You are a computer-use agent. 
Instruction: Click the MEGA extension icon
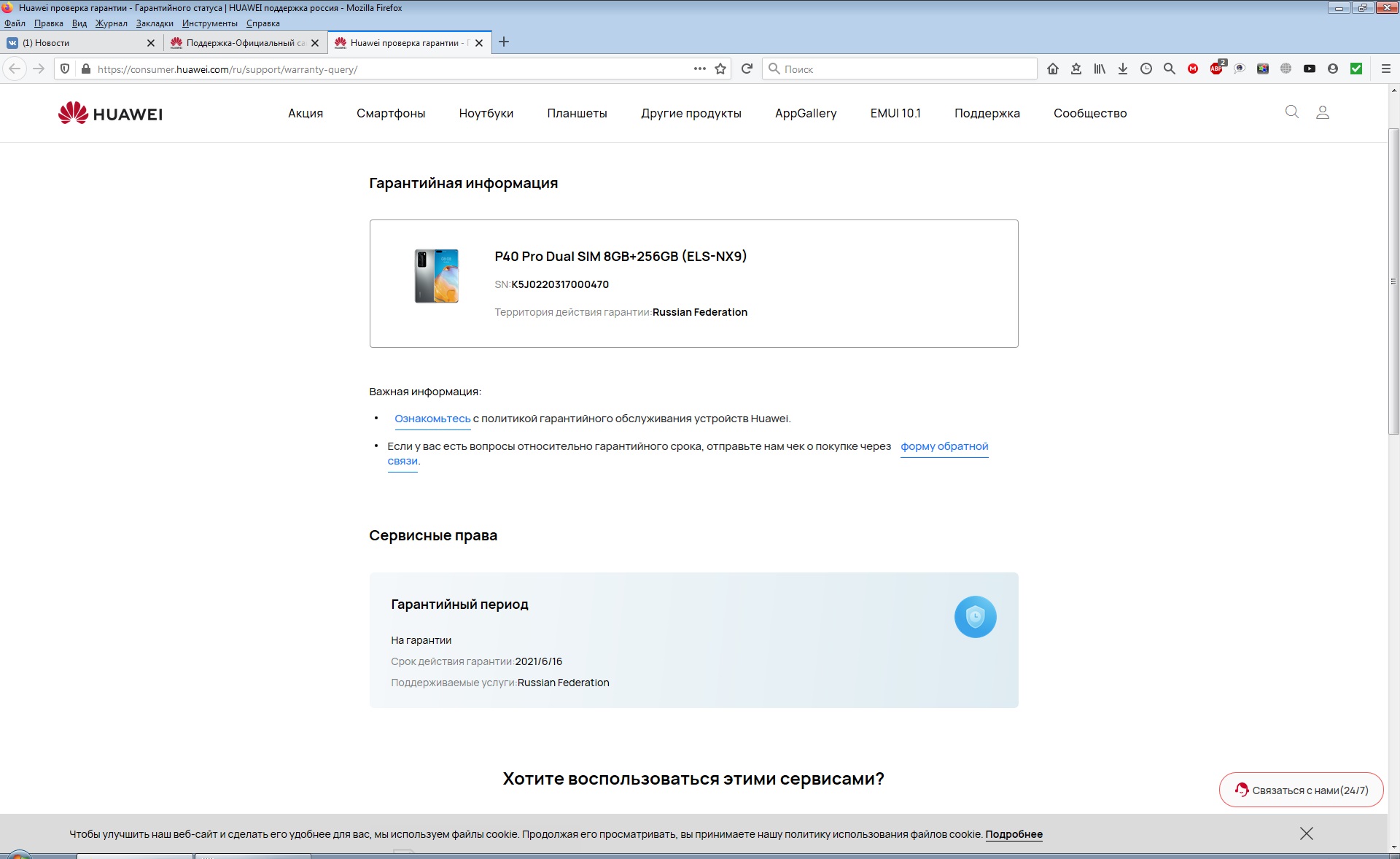1193,69
